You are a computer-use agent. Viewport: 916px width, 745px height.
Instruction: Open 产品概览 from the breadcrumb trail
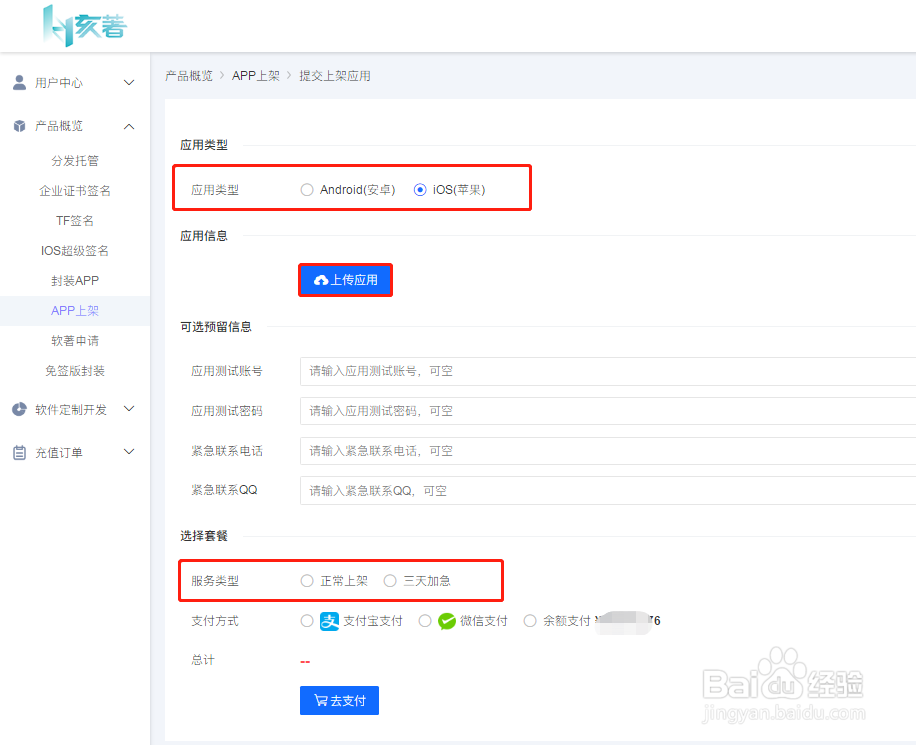point(189,75)
